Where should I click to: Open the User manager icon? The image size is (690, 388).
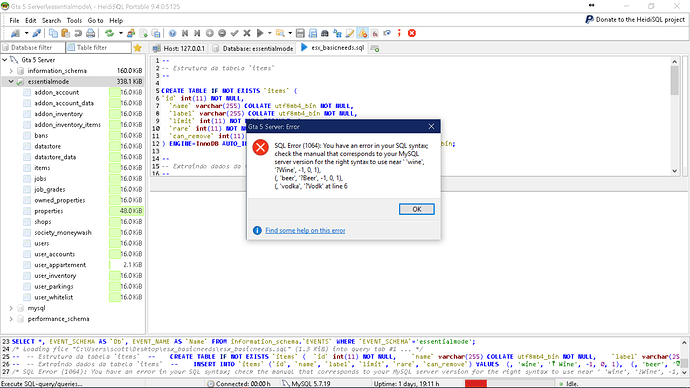(131, 33)
